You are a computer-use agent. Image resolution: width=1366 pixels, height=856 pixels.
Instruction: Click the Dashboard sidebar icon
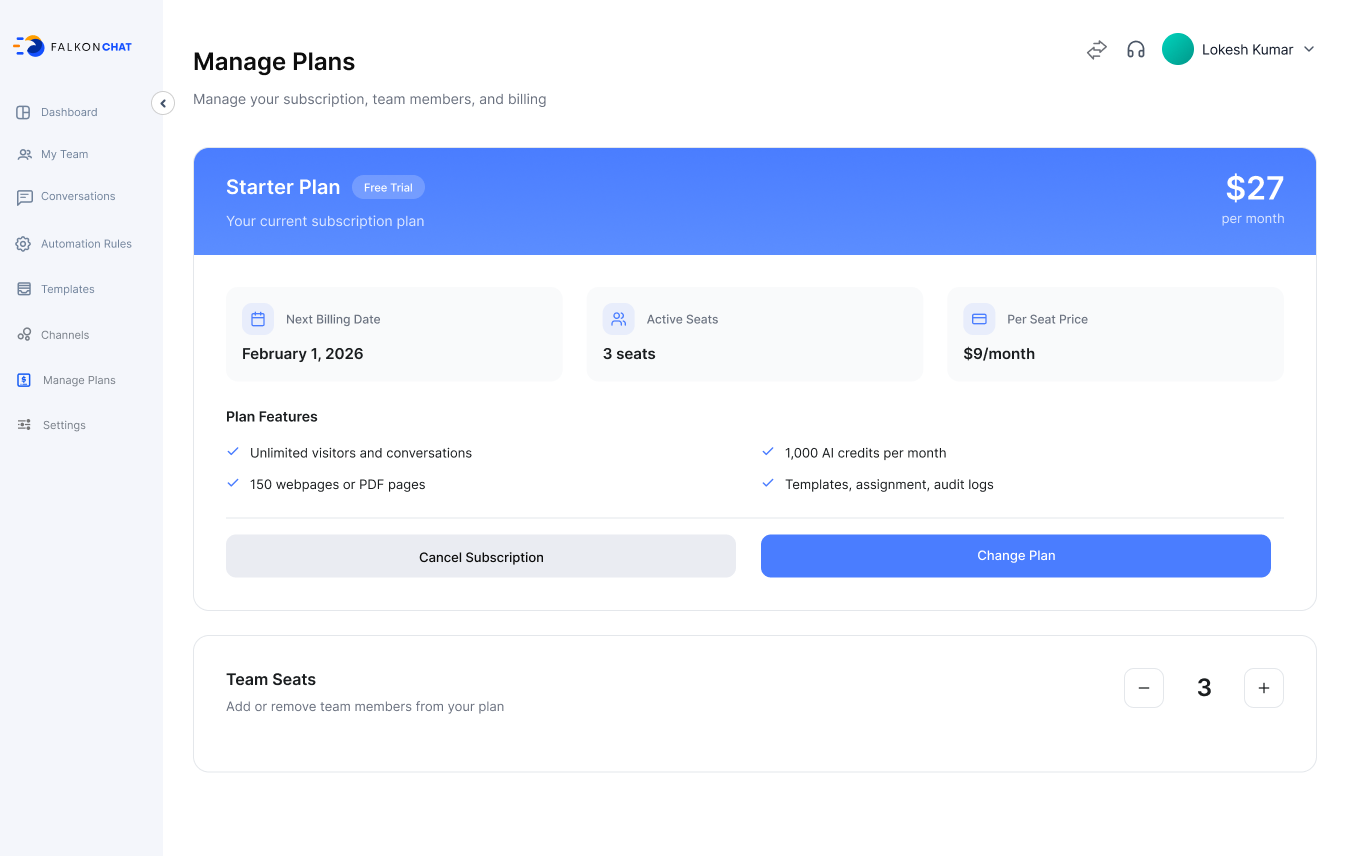[23, 113]
